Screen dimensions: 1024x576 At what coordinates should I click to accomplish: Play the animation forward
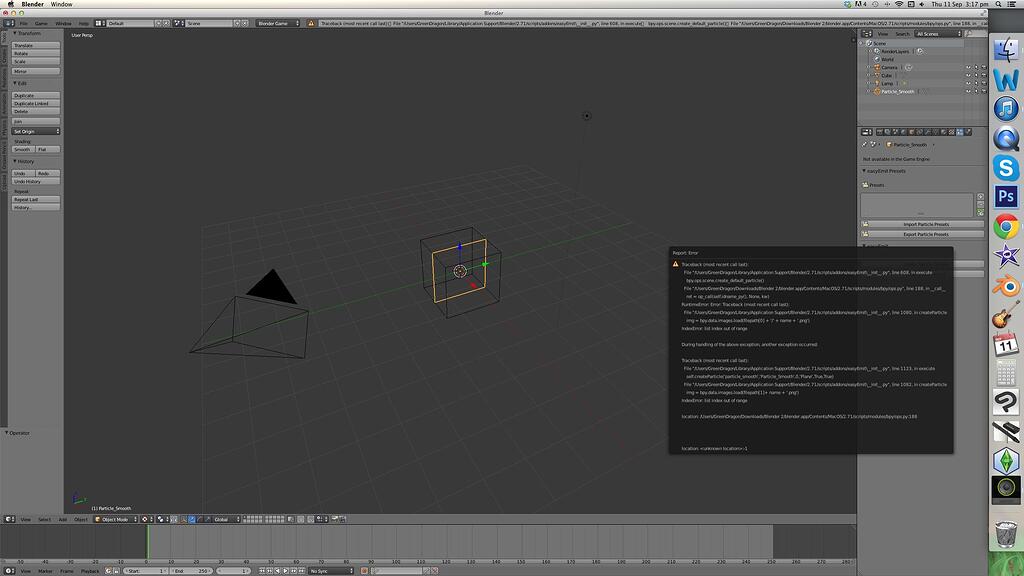coord(285,571)
